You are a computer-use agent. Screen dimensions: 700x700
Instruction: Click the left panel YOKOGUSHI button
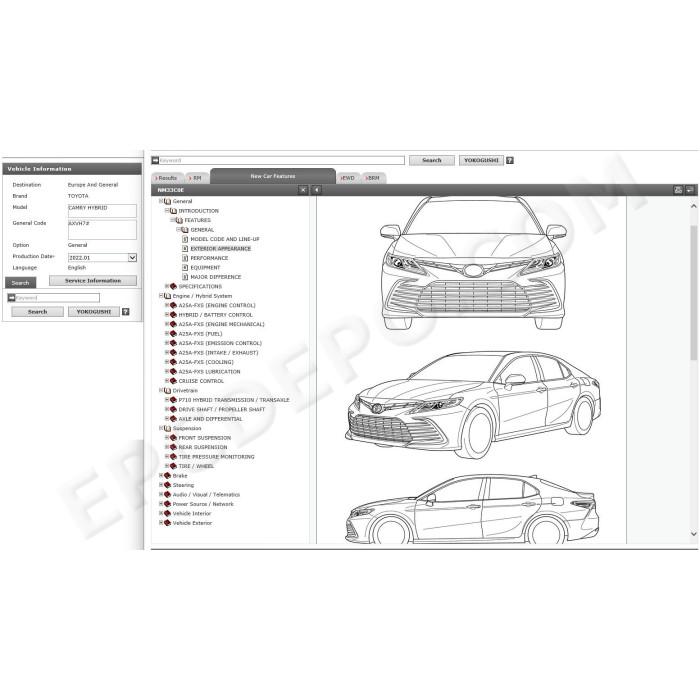pyautogui.click(x=94, y=312)
